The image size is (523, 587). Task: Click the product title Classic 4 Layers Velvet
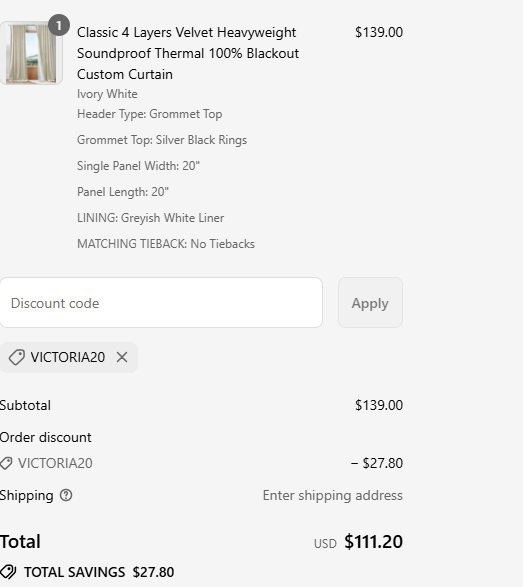click(188, 53)
